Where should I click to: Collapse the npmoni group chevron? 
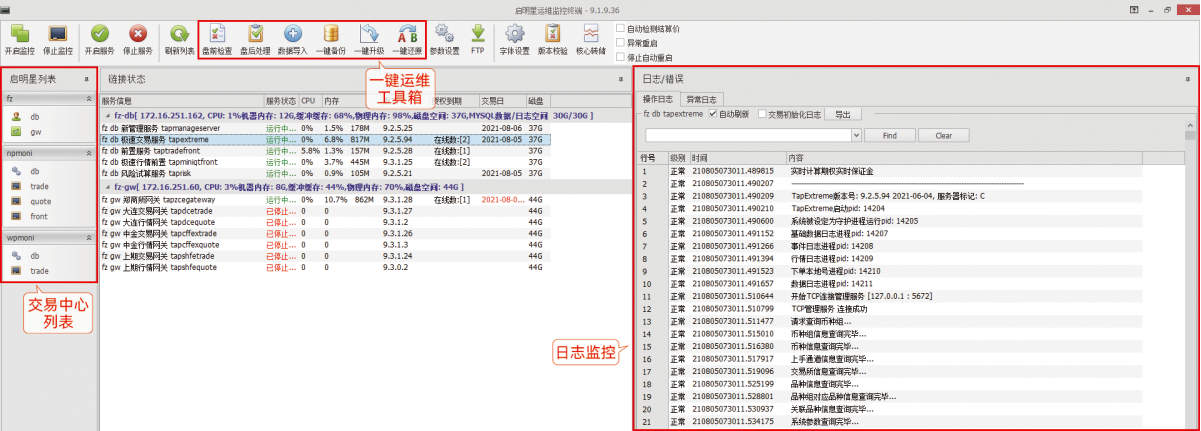pyautogui.click(x=89, y=155)
